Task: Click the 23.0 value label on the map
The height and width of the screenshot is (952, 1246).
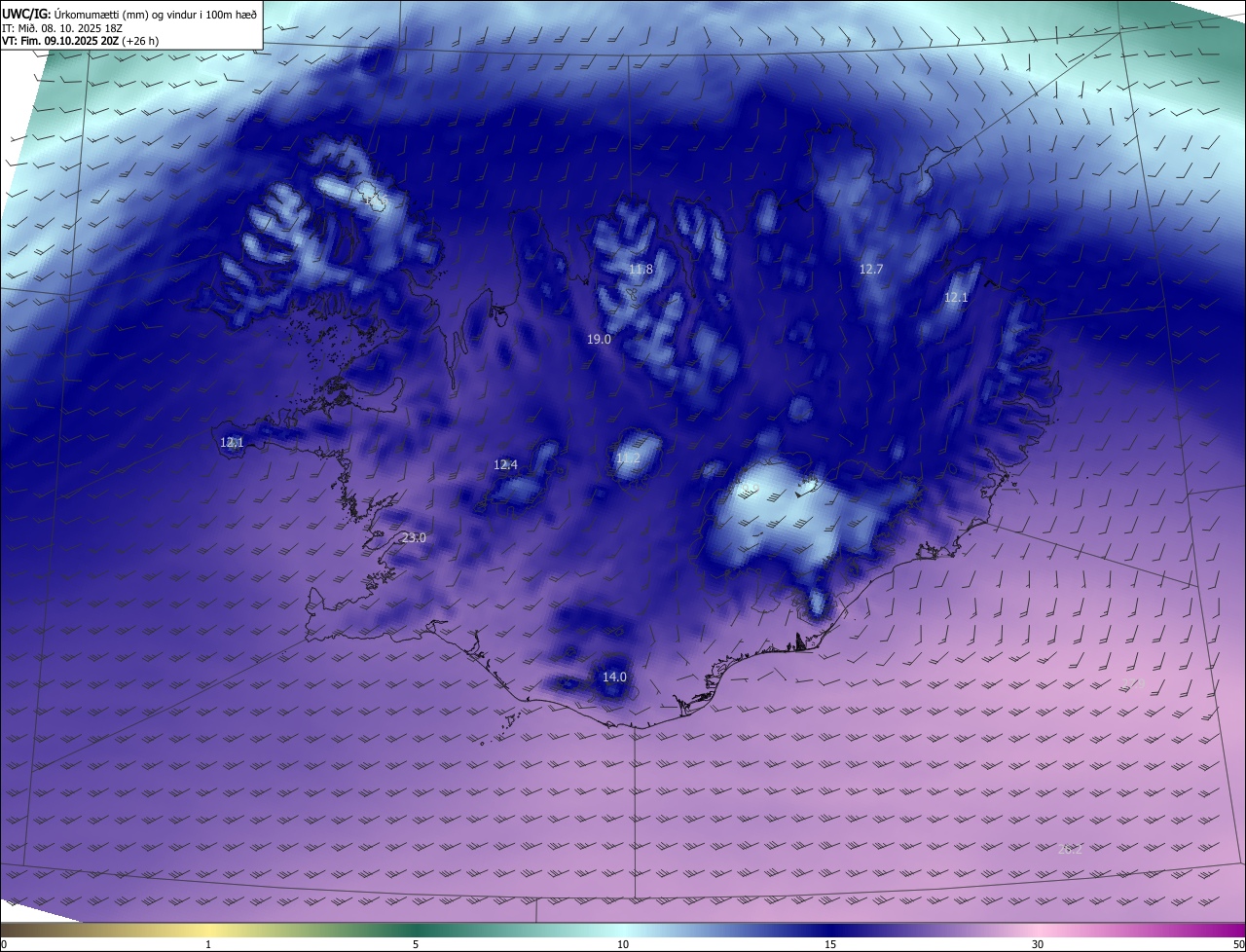Action: click(414, 538)
